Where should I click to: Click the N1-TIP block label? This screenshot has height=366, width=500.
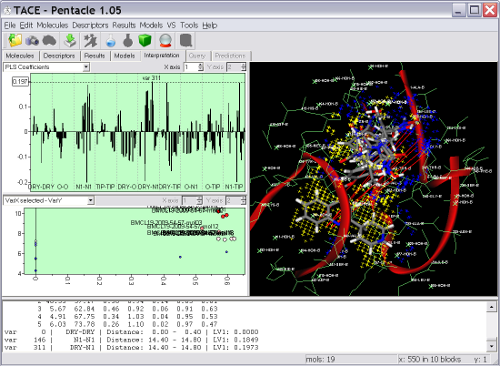click(x=234, y=187)
